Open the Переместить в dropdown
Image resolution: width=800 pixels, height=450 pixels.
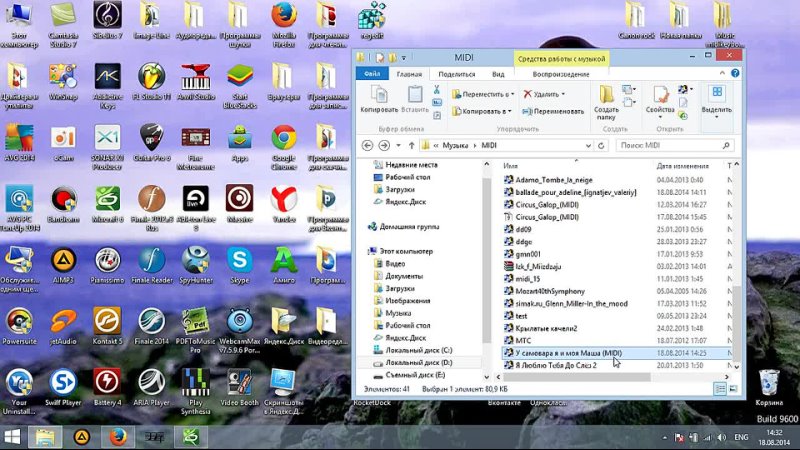[483, 94]
